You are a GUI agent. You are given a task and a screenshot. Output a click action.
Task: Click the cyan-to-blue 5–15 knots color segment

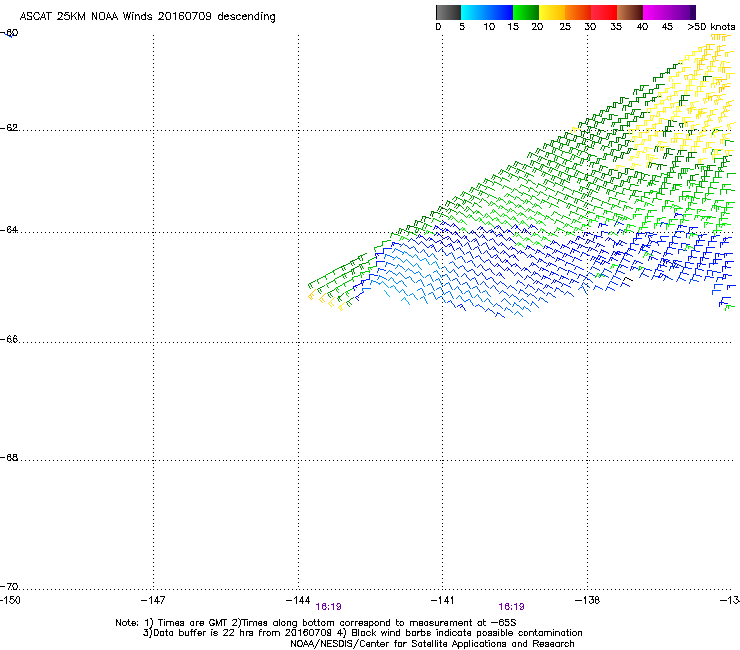487,12
